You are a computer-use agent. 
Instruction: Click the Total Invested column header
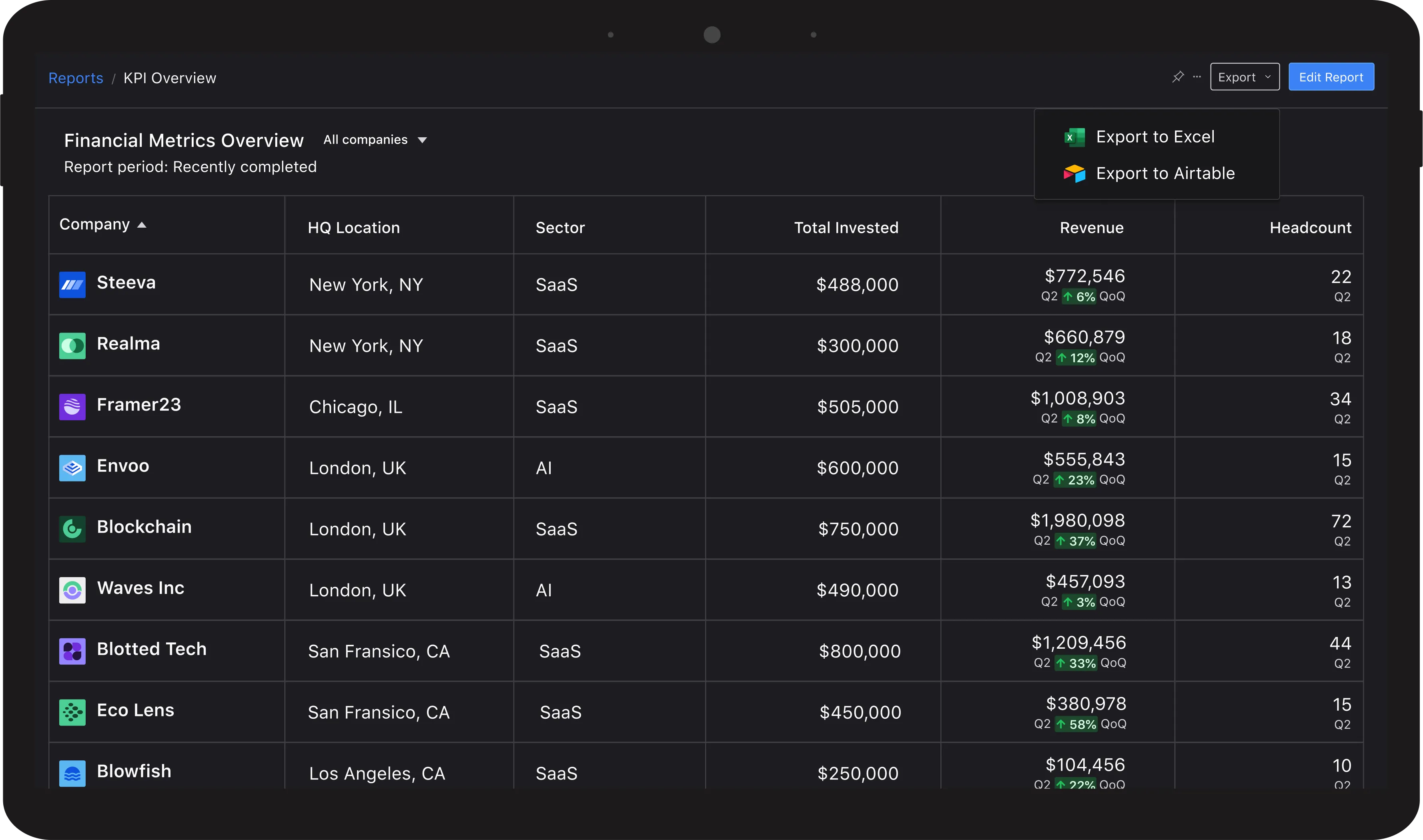coord(846,228)
